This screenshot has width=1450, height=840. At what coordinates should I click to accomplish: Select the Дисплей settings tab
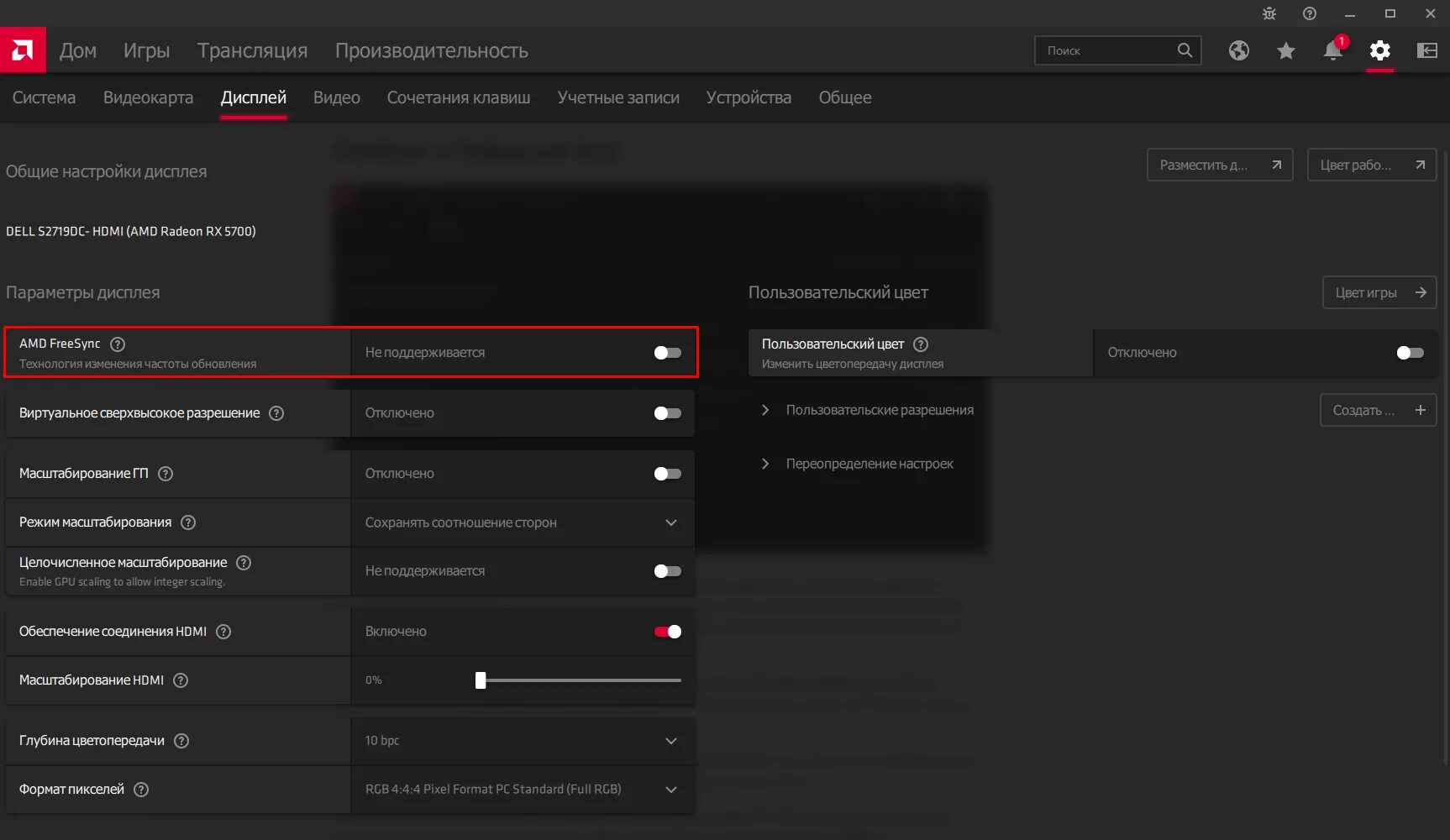point(254,97)
